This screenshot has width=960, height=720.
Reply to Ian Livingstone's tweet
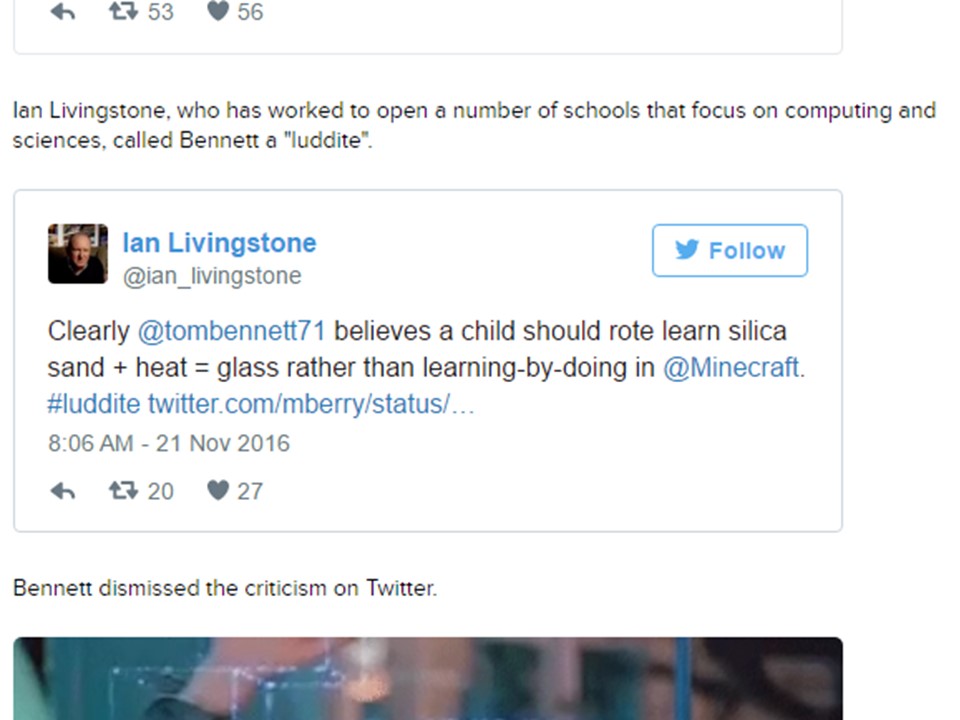click(x=62, y=491)
